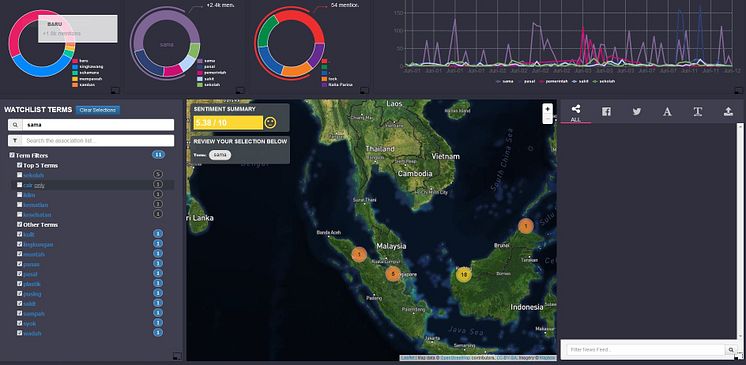Click the count badge 5 beside 'sekolah'
746x365 pixels.
tap(158, 175)
